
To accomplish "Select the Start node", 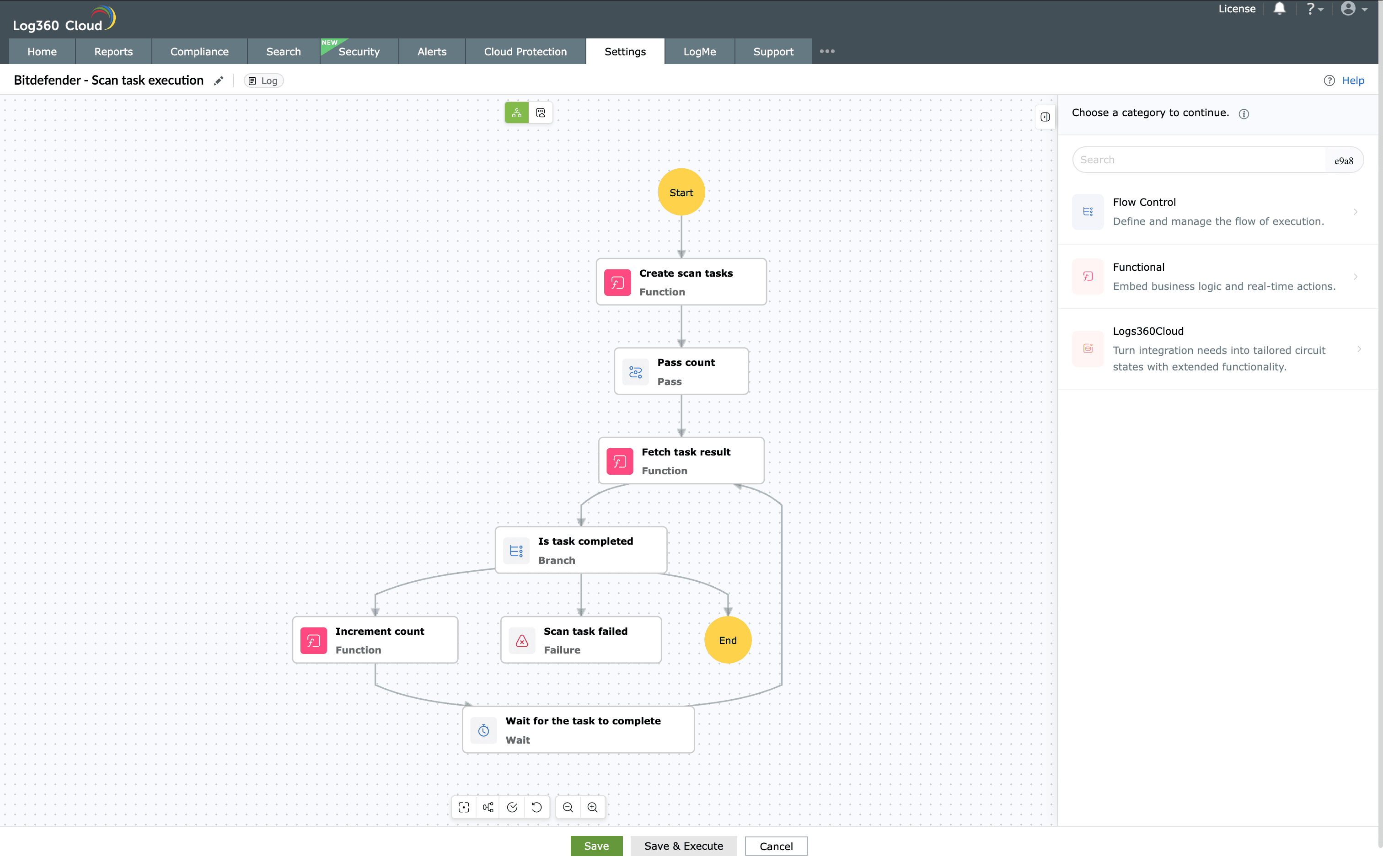I will pyautogui.click(x=681, y=193).
